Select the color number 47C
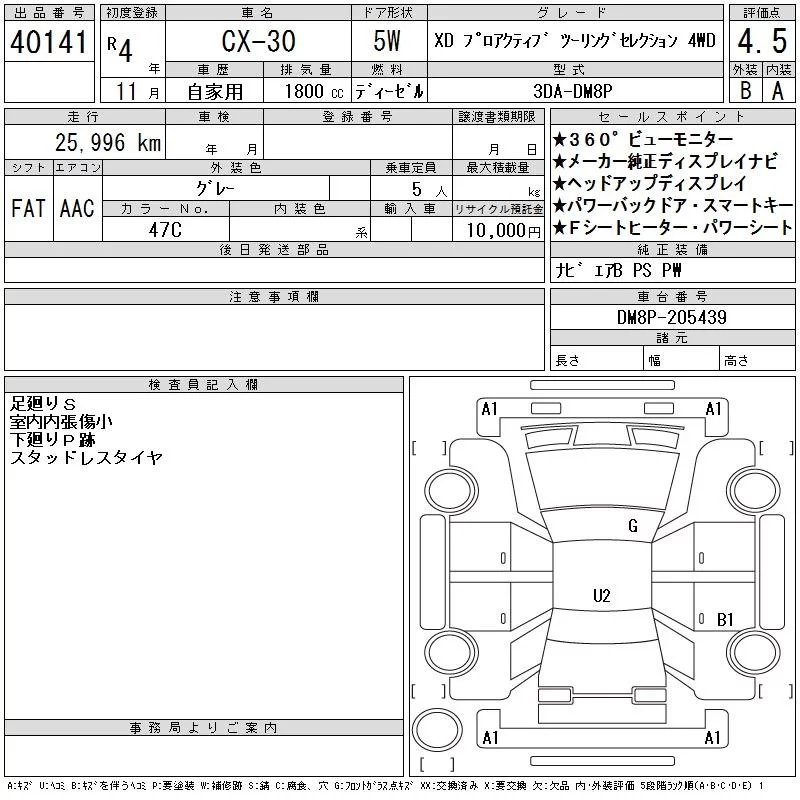The width and height of the screenshot is (800, 800). point(165,229)
